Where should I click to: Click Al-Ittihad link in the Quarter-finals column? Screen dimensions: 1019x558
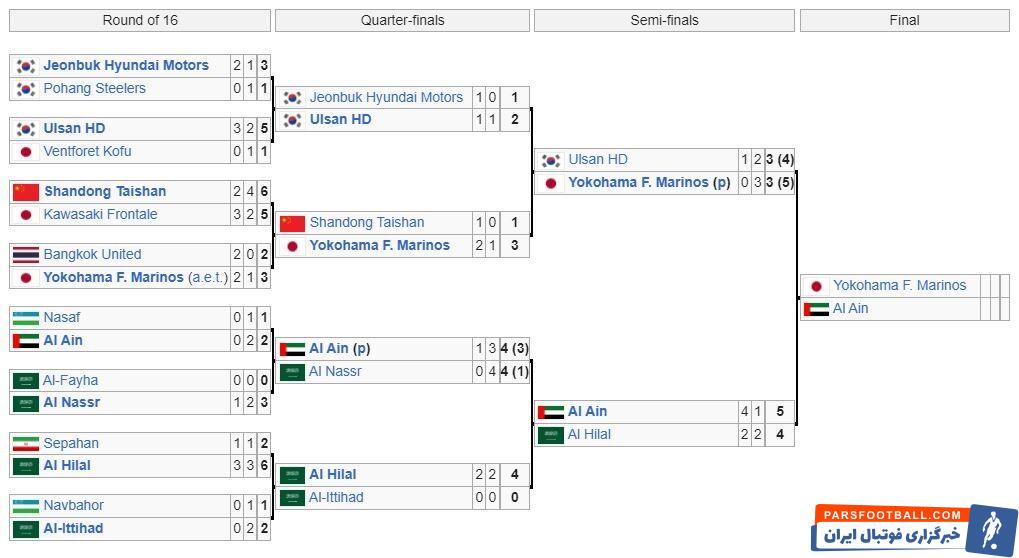point(336,497)
